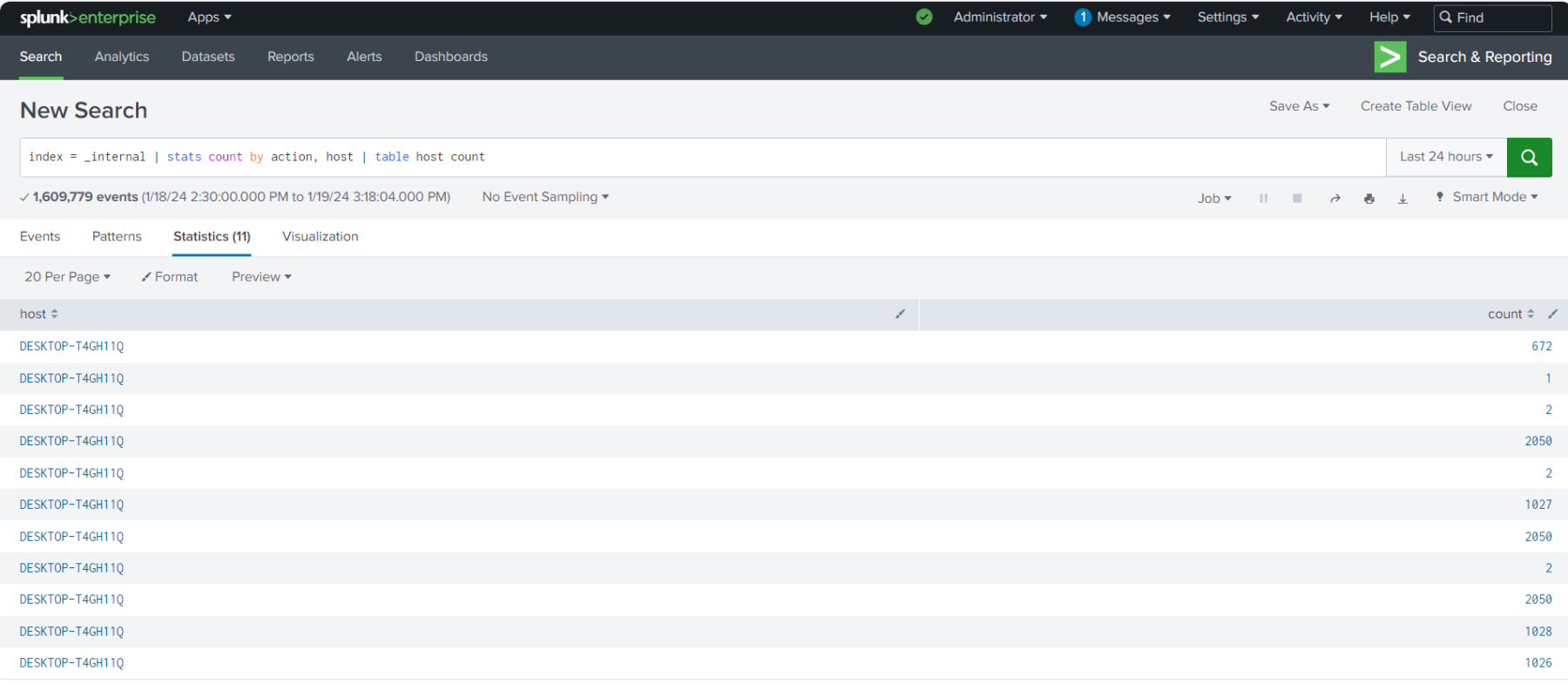The height and width of the screenshot is (691, 1568).
Task: Change Smart Mode search mode
Action: pos(1486,197)
